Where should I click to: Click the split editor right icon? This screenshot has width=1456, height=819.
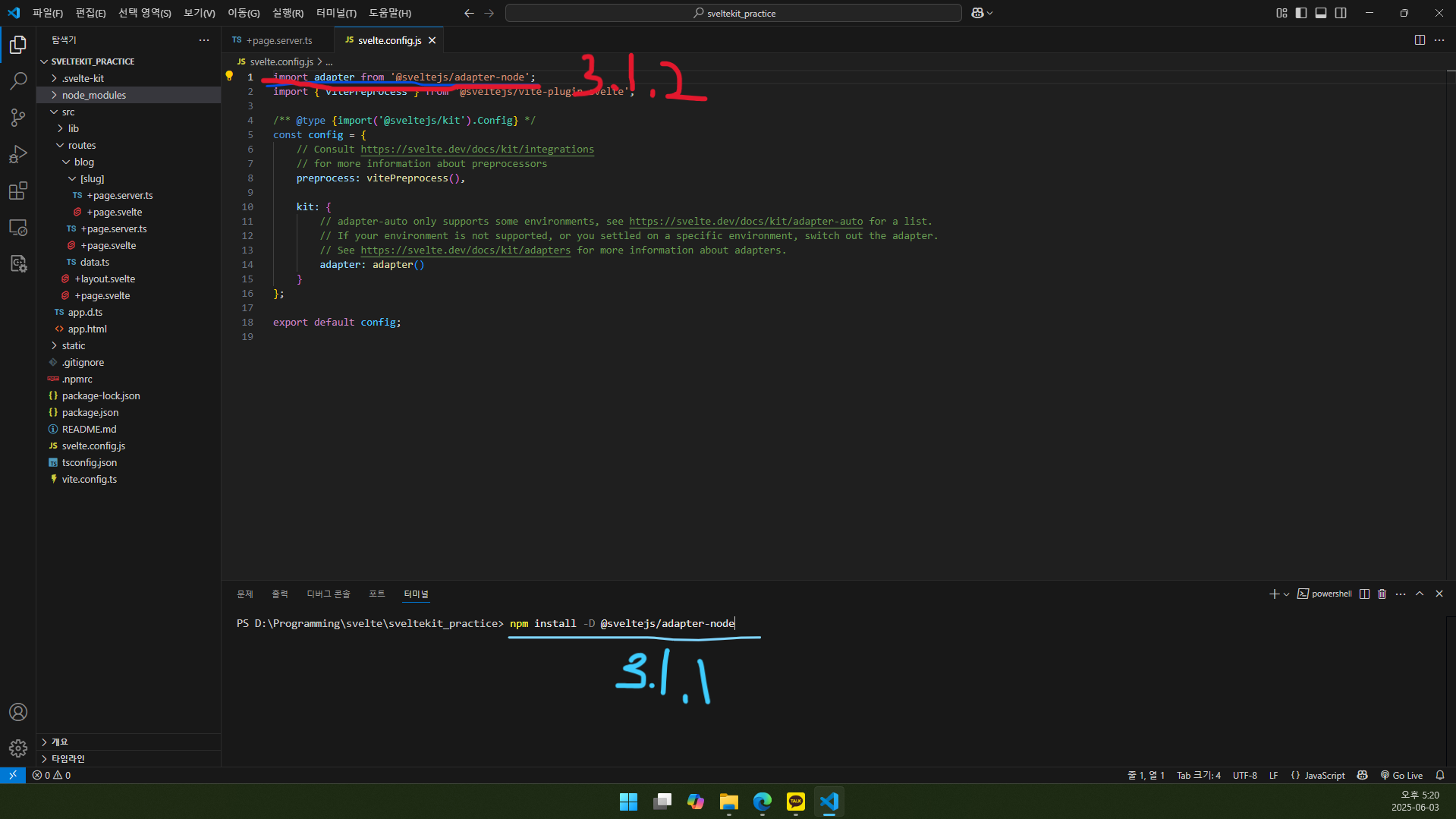[x=1420, y=40]
